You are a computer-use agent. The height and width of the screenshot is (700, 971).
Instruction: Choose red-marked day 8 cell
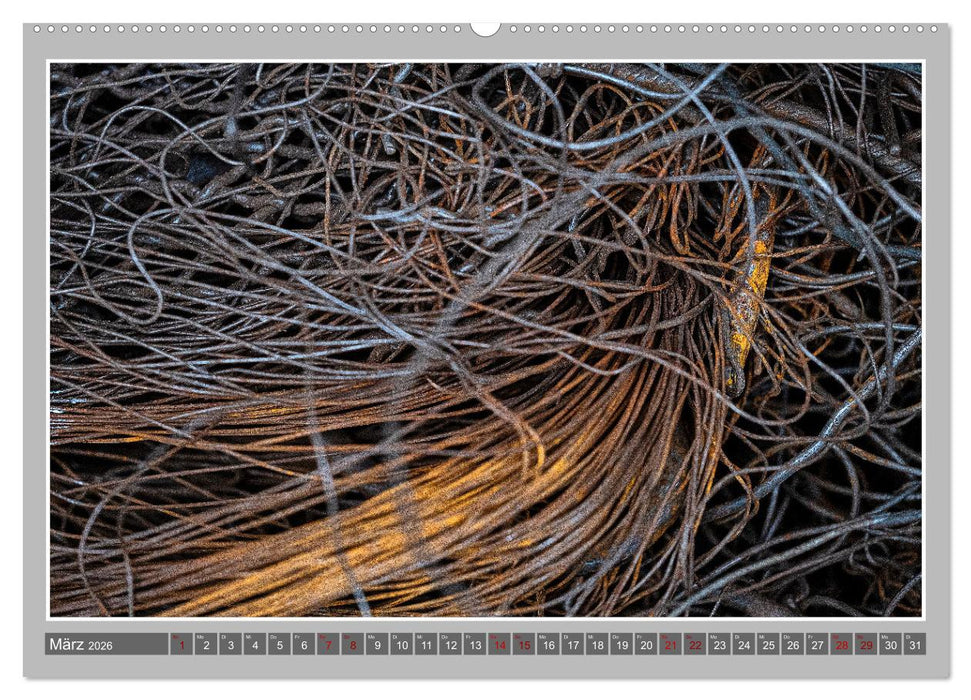352,645
